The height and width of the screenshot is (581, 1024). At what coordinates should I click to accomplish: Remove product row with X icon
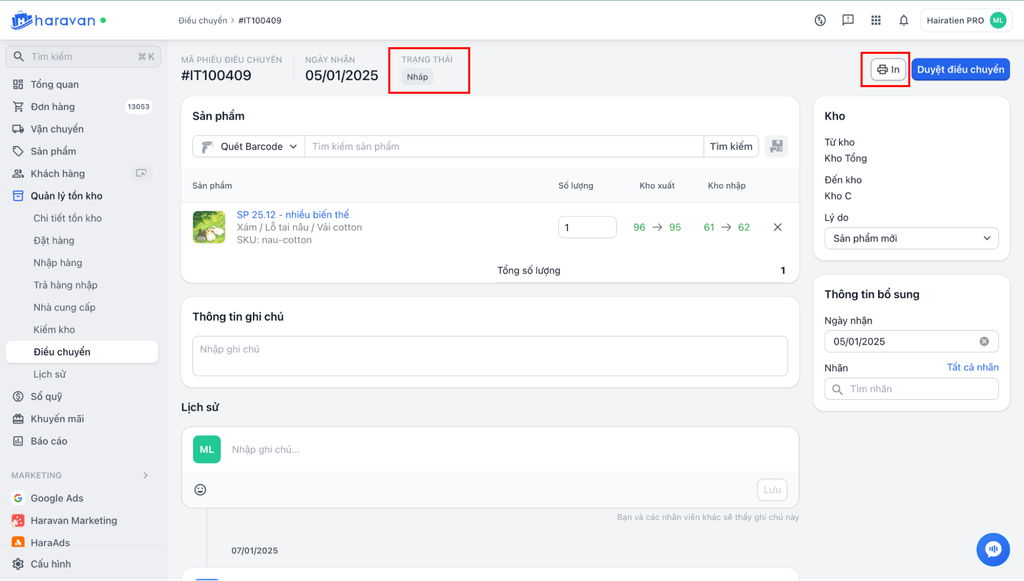778,228
